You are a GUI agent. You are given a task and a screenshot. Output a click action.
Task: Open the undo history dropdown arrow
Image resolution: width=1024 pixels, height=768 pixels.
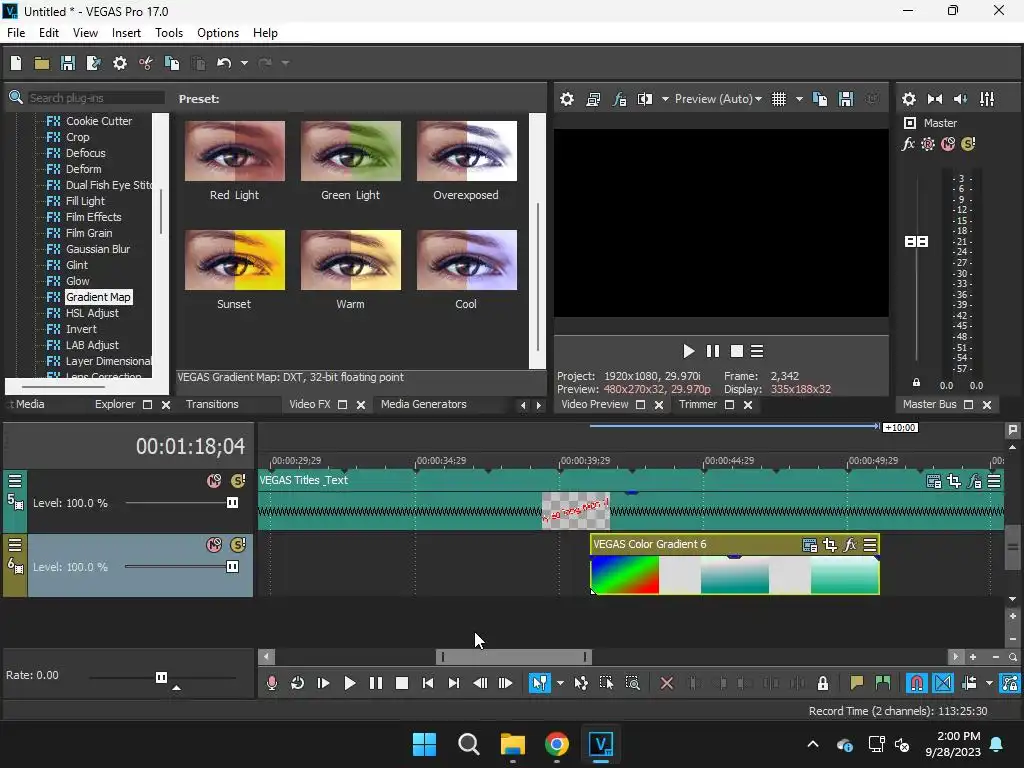coord(244,63)
